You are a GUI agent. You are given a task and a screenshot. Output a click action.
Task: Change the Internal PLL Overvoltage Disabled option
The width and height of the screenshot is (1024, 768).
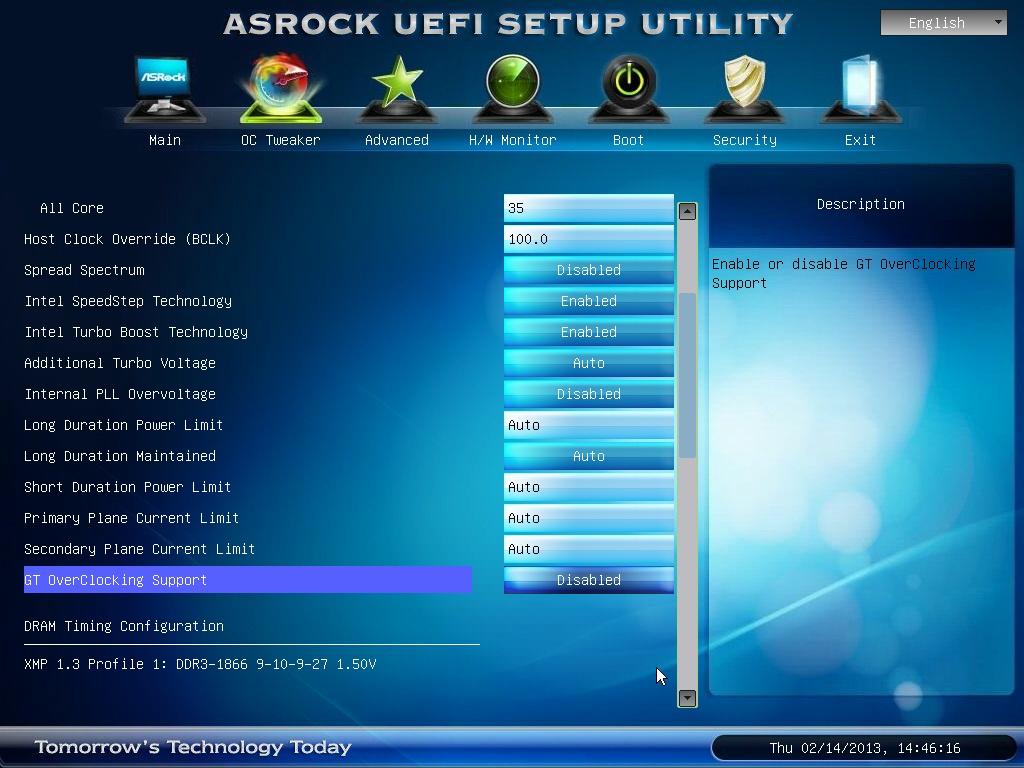(x=588, y=394)
